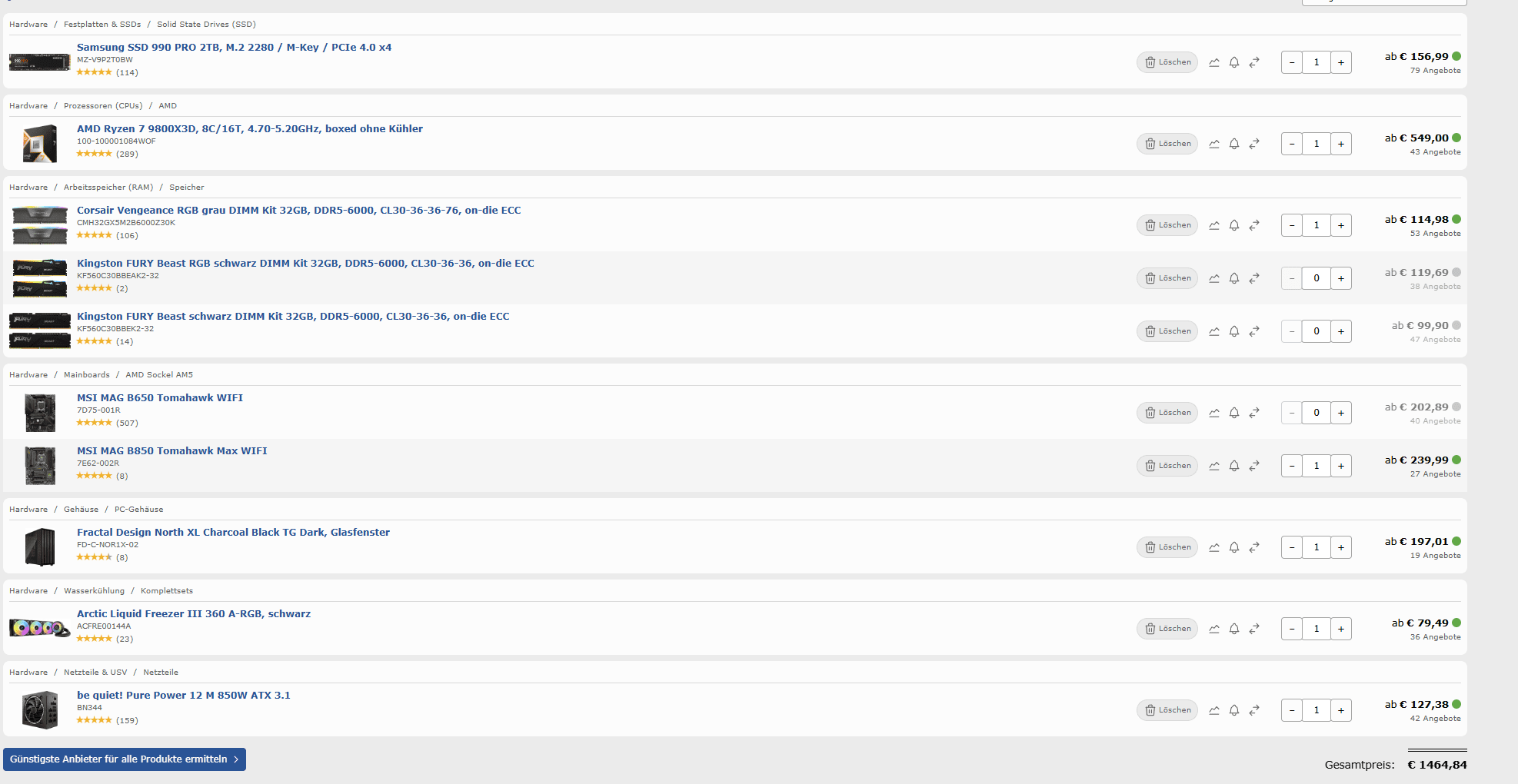
Task: Set price alert bell for Samsung SSD 990 PRO
Action: (x=1234, y=62)
